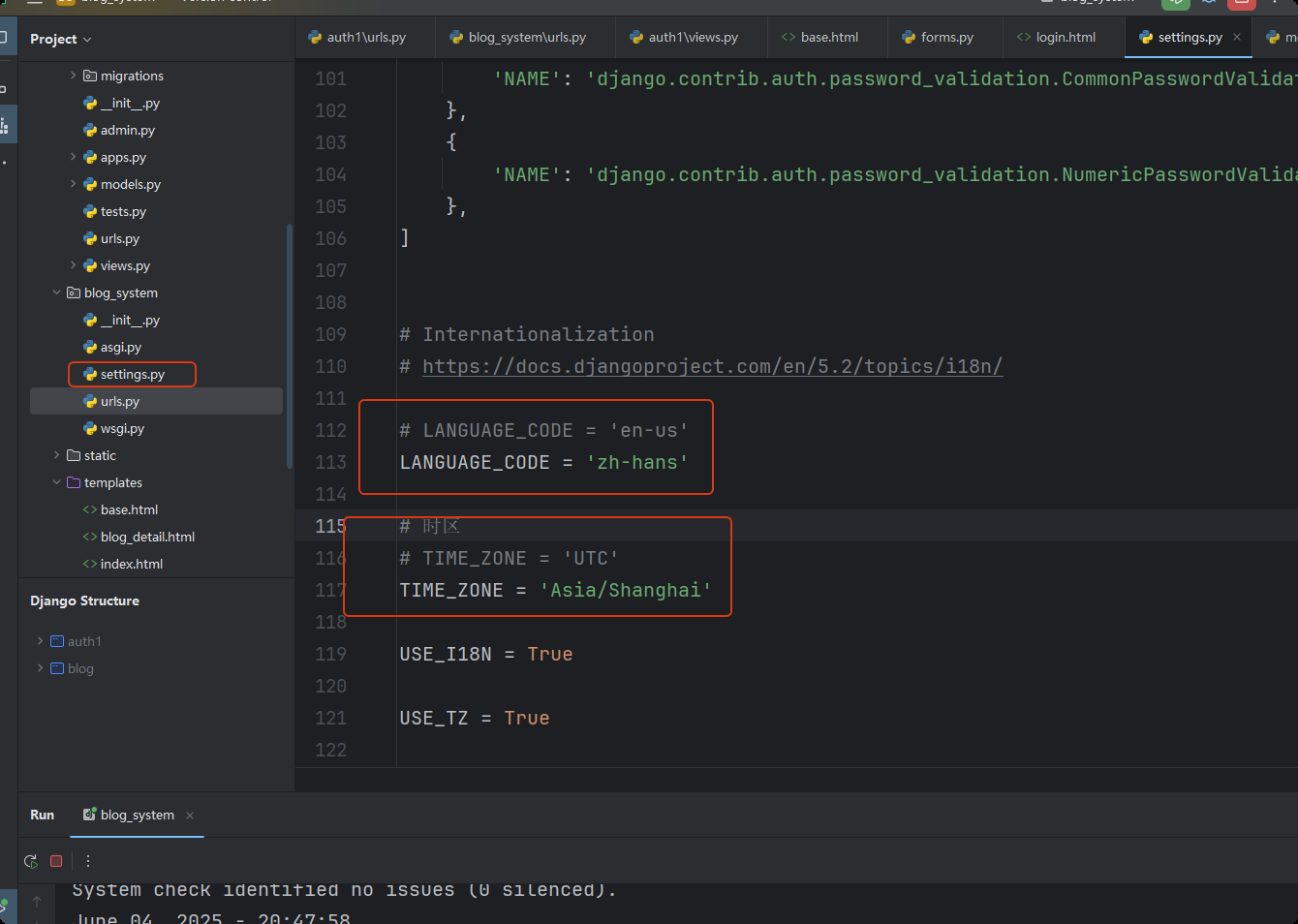
Task: Place cursor on LANGUAGE_CODE = 'zh-hans' line
Action: tap(543, 462)
